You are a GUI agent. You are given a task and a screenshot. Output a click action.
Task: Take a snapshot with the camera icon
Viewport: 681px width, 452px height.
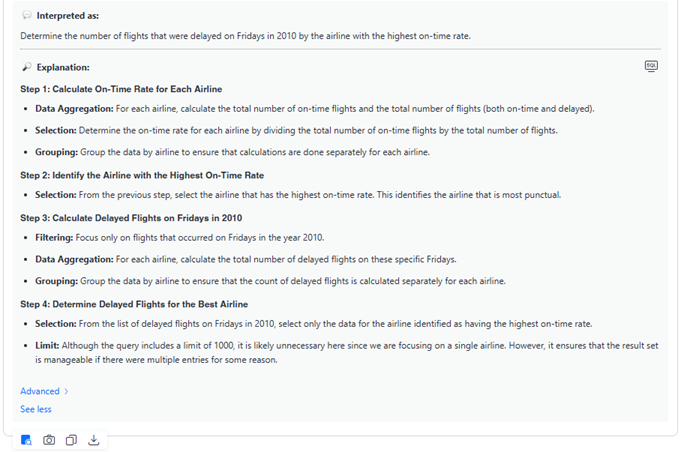coord(49,439)
